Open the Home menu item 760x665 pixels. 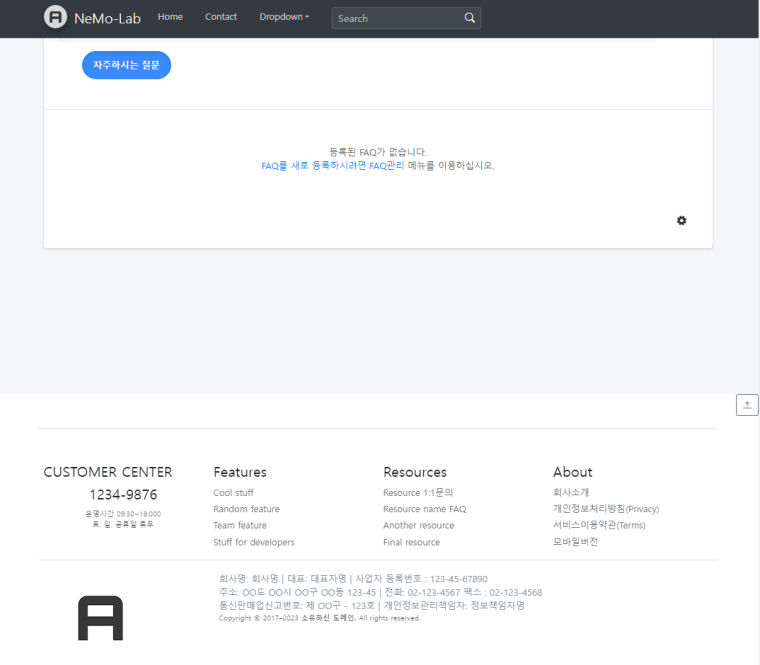pos(170,17)
